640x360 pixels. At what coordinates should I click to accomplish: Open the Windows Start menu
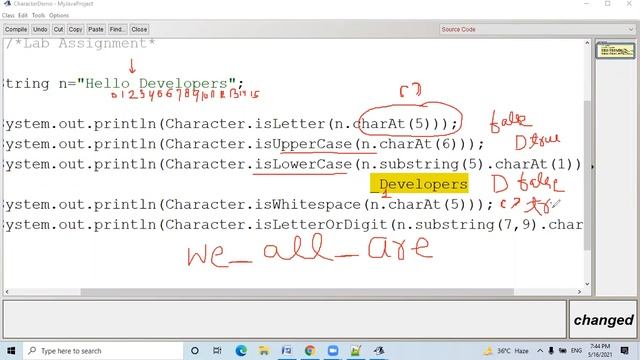(x=11, y=351)
